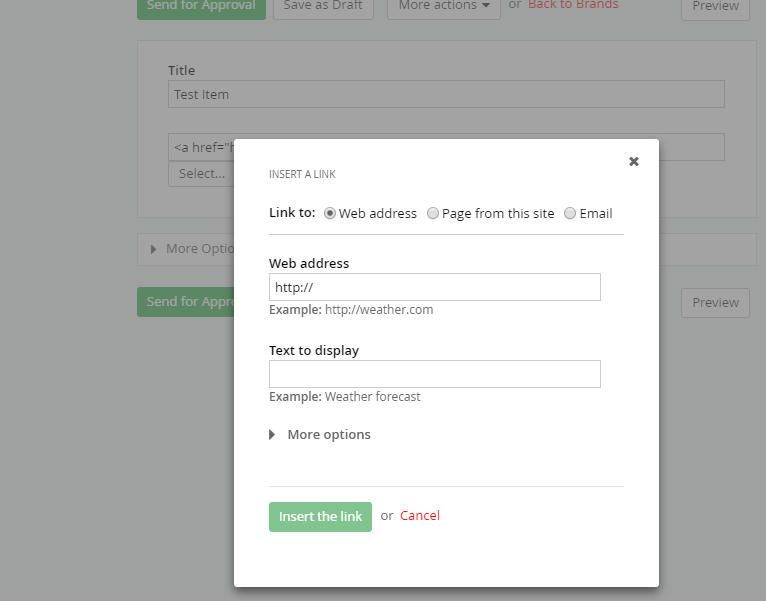Viewport: 766px width, 601px height.
Task: Close the Insert a Link dialog
Action: (634, 161)
